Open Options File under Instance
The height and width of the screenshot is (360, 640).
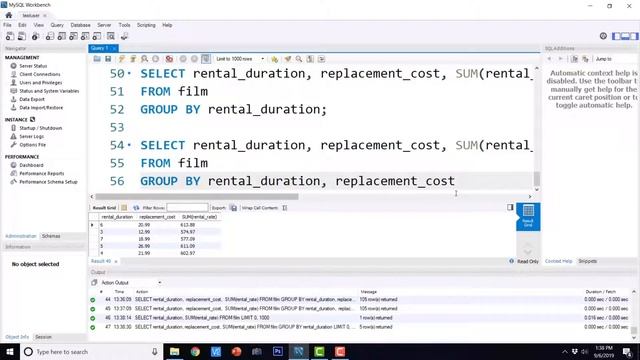tap(32, 145)
